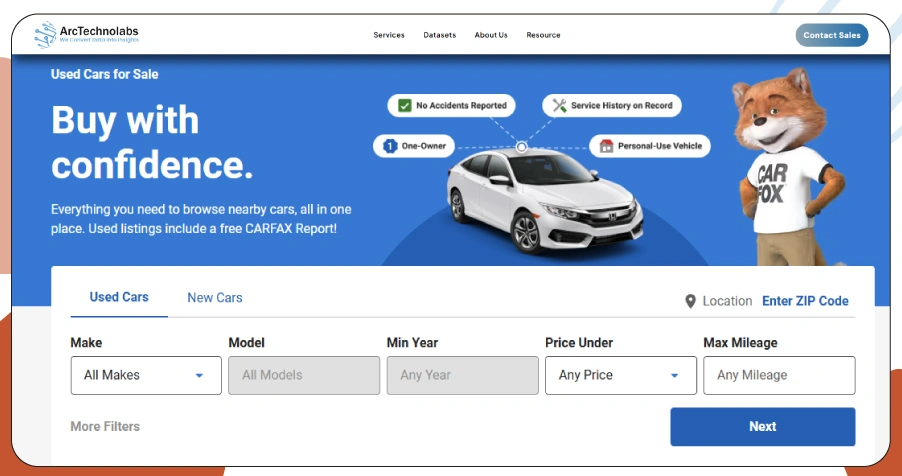Open the All Makes dropdown
The width and height of the screenshot is (902, 476).
coord(146,375)
